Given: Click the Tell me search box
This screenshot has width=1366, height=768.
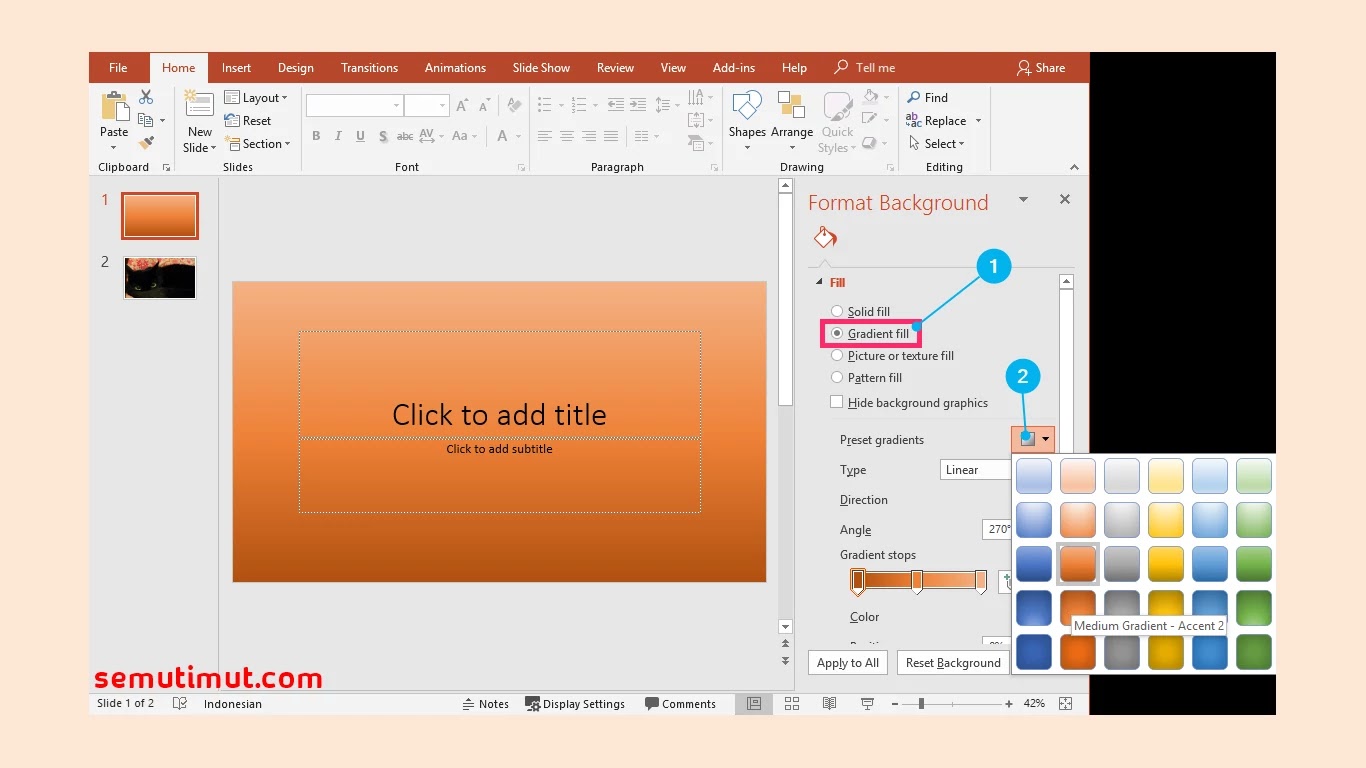Looking at the screenshot, I should coord(865,68).
